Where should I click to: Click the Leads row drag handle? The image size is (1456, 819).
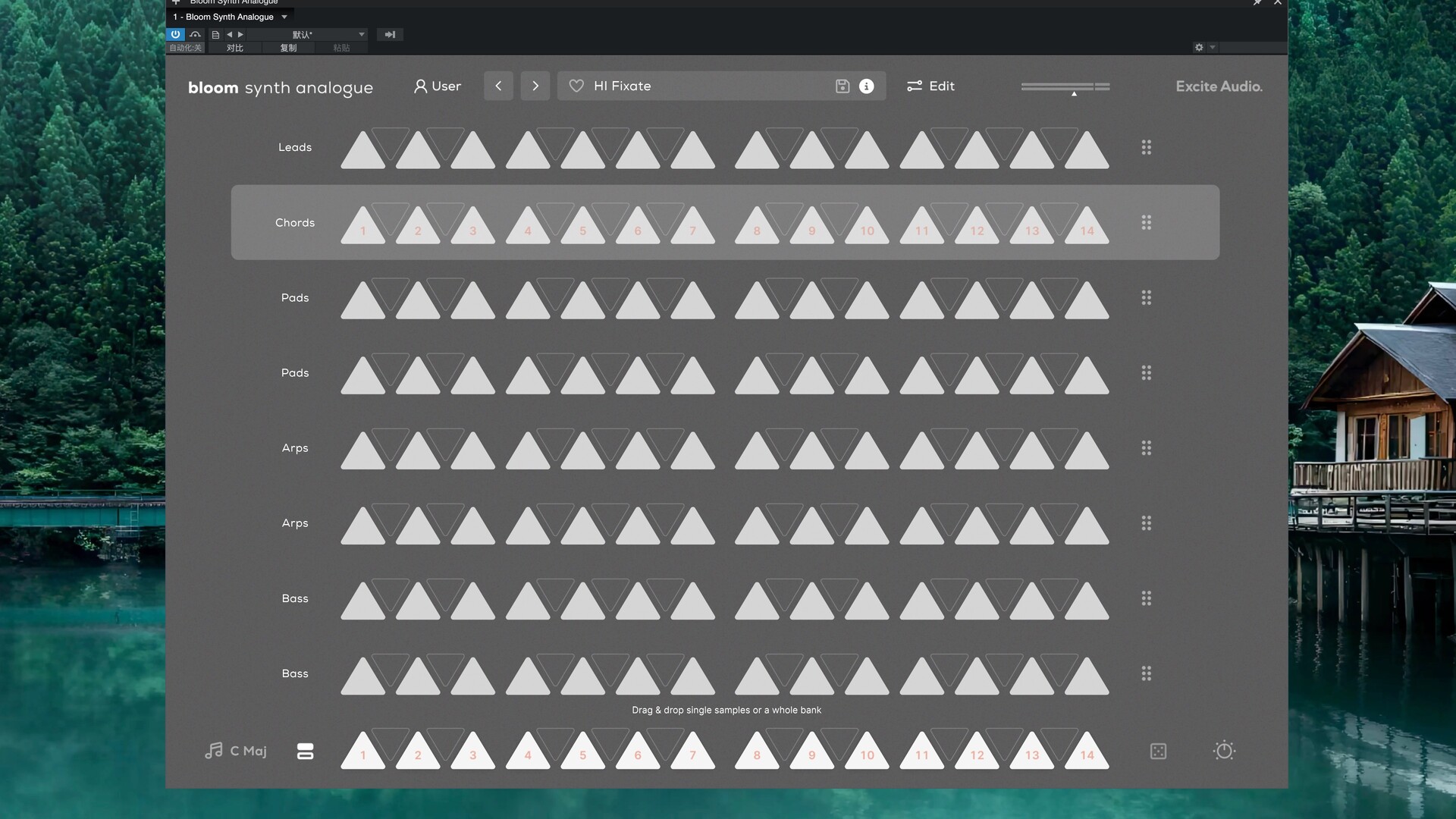click(x=1147, y=147)
